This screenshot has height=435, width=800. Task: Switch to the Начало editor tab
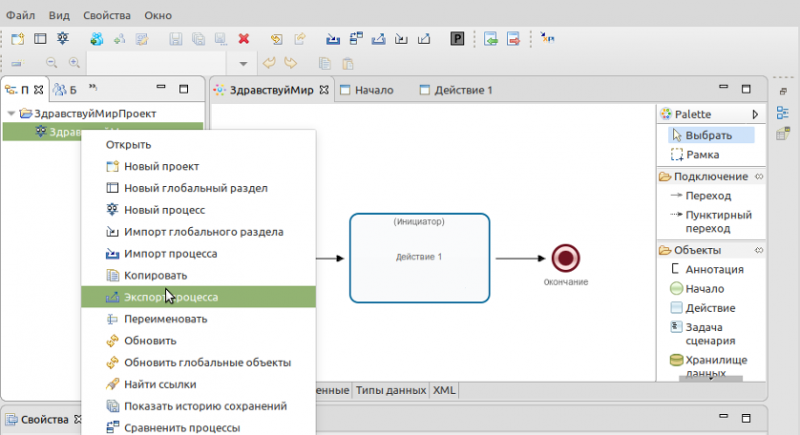tap(367, 90)
